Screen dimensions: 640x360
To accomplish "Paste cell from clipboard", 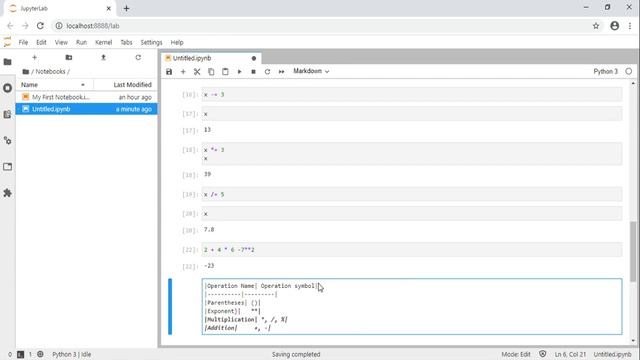I will pyautogui.click(x=225, y=71).
